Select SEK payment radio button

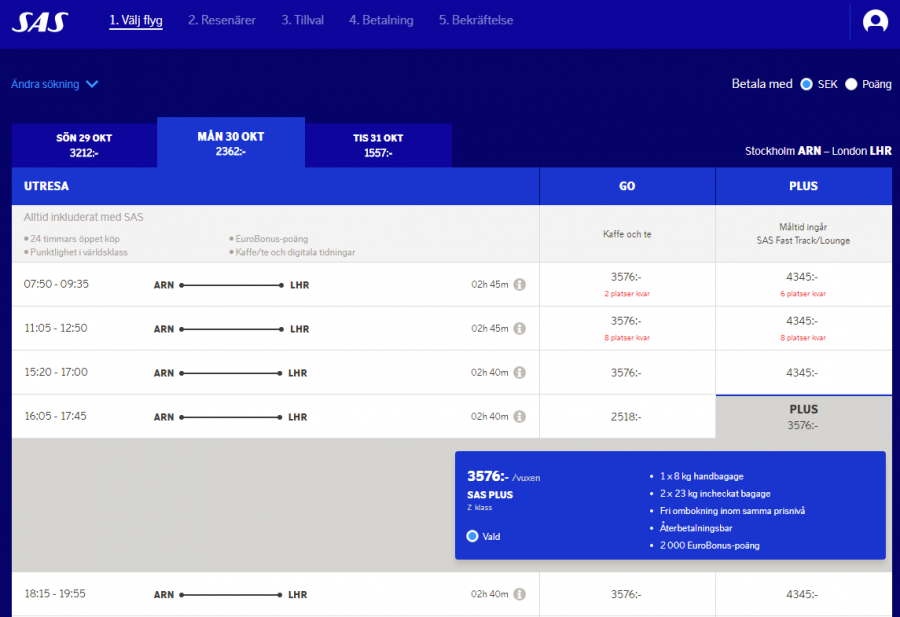[806, 84]
